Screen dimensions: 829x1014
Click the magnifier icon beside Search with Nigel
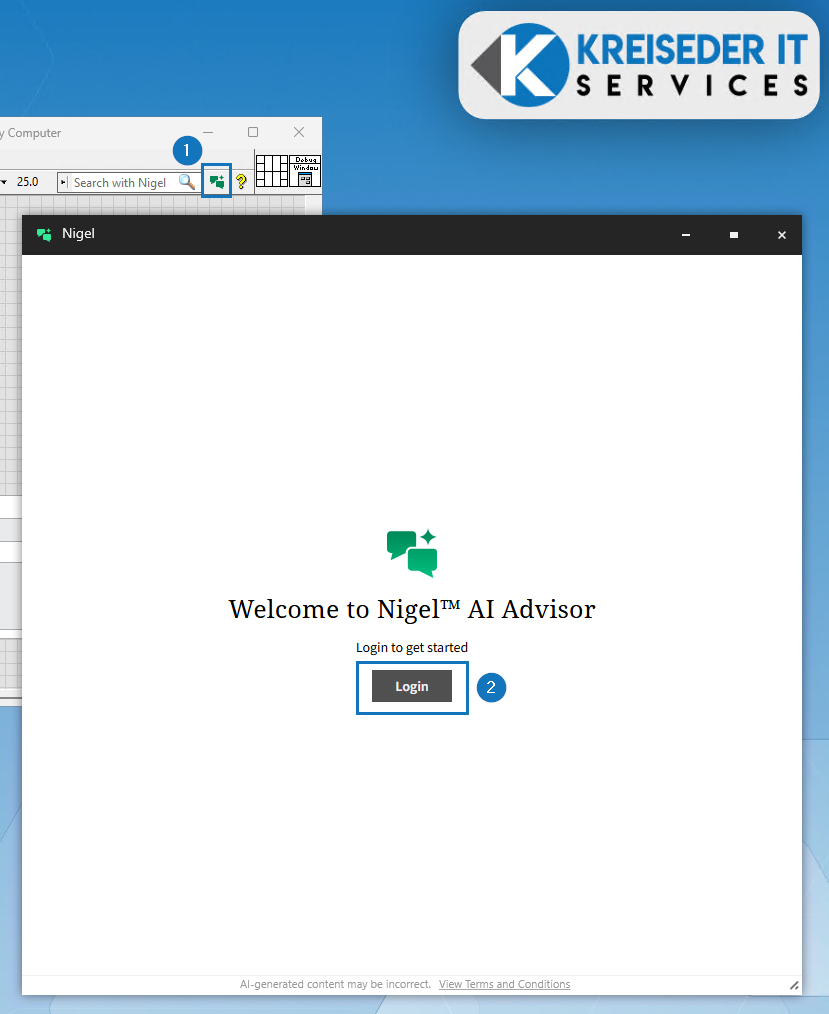coord(187,182)
